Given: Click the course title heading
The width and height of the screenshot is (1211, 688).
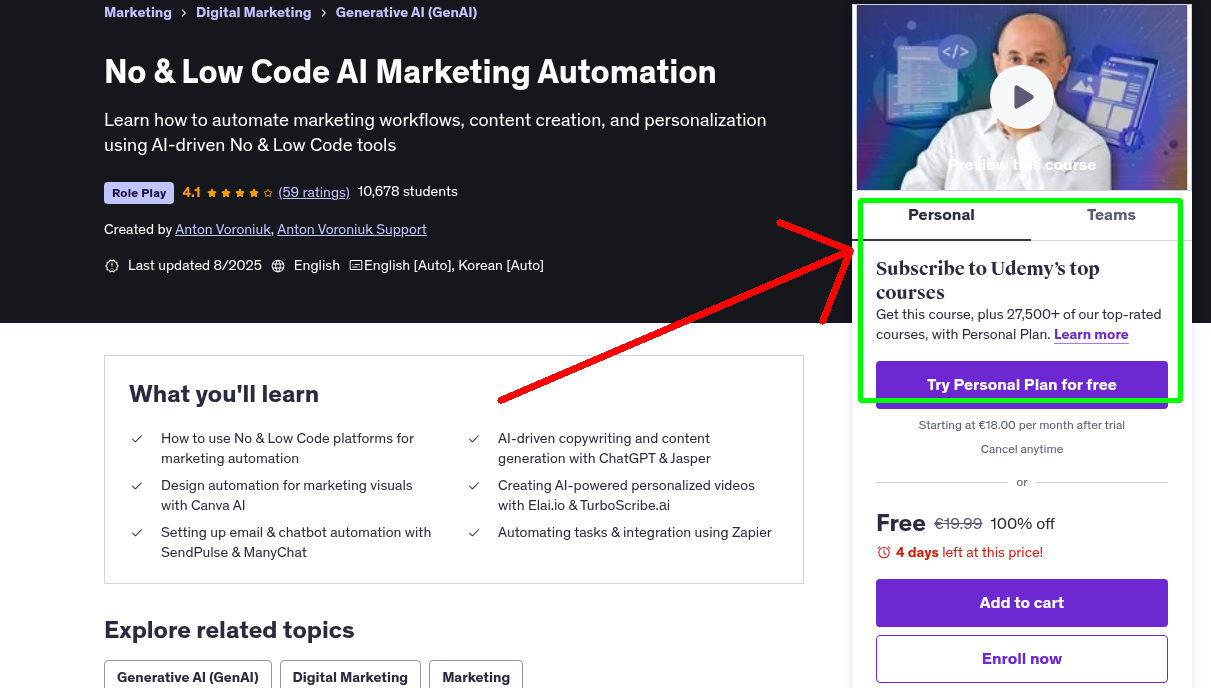Looking at the screenshot, I should point(410,72).
